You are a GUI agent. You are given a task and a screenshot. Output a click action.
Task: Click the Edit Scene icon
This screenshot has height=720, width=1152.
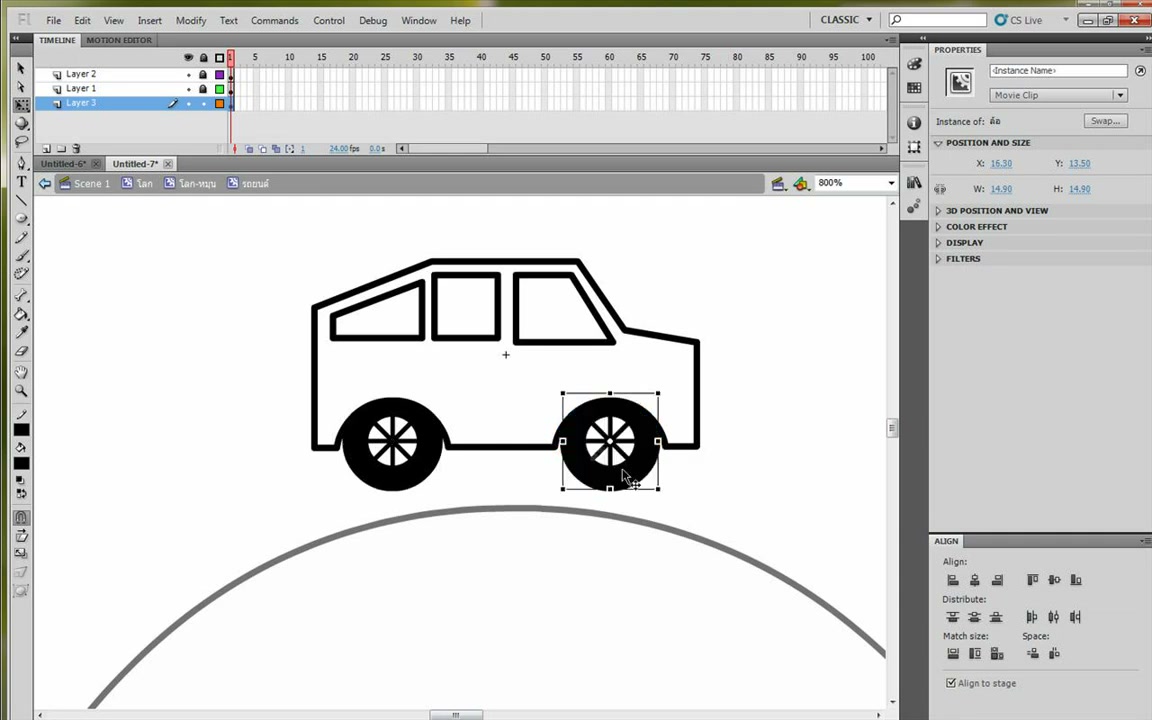point(778,184)
